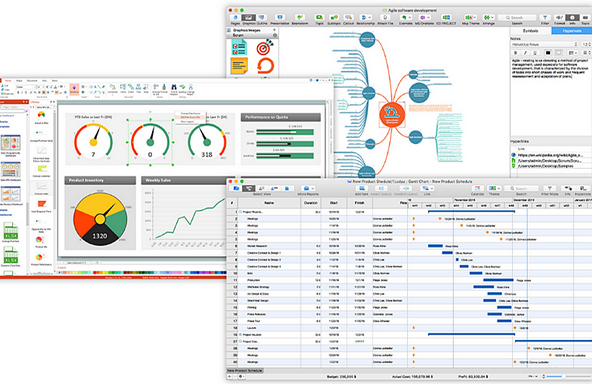This screenshot has width=592, height=384.
Task: Open Evernote export dropdown
Action: [406, 18]
